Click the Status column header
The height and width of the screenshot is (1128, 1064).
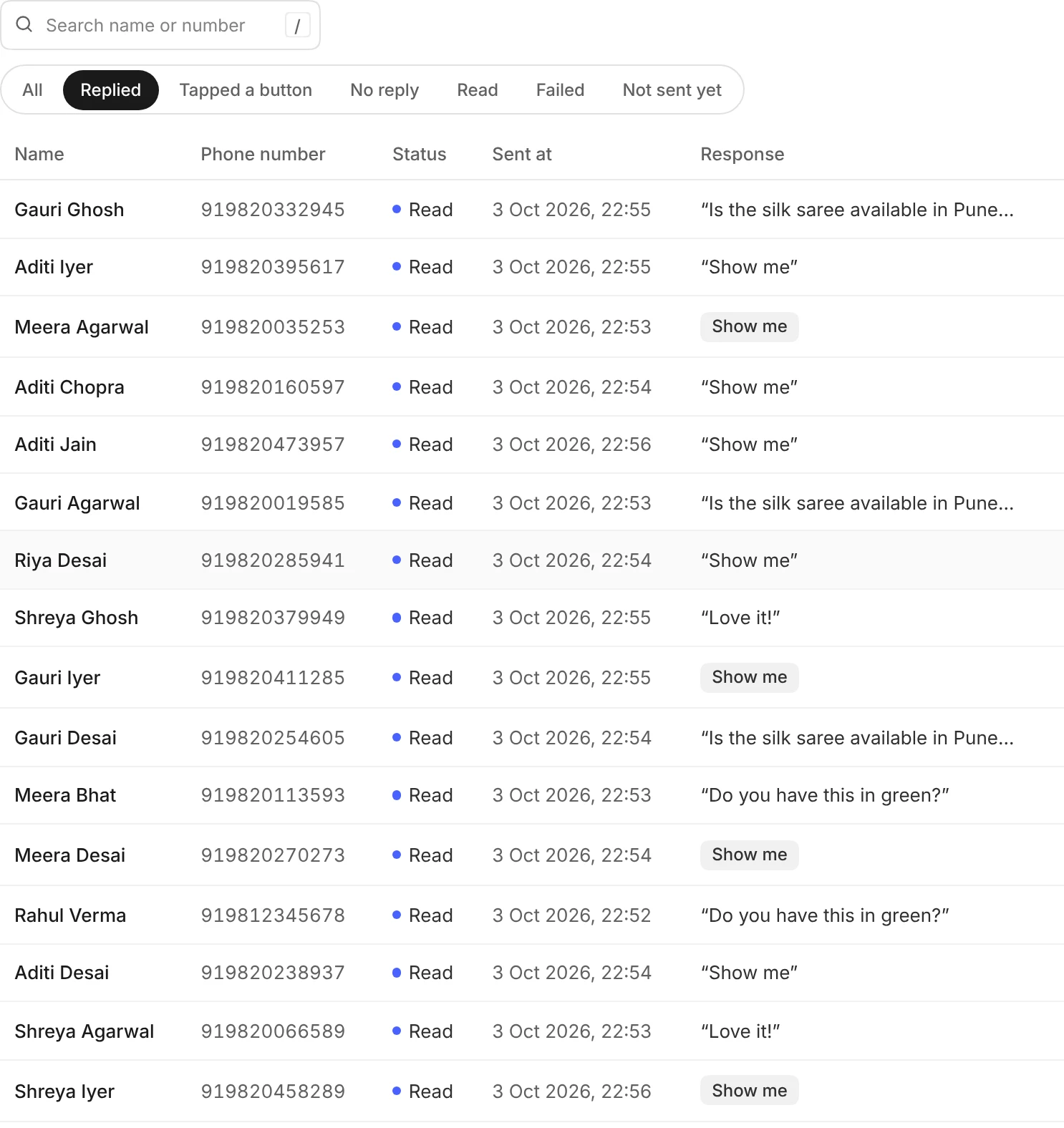[419, 155]
